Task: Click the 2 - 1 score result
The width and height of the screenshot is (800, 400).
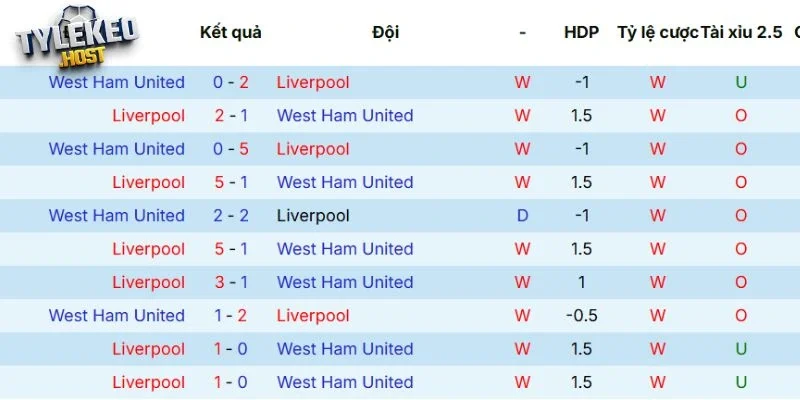Action: point(231,115)
